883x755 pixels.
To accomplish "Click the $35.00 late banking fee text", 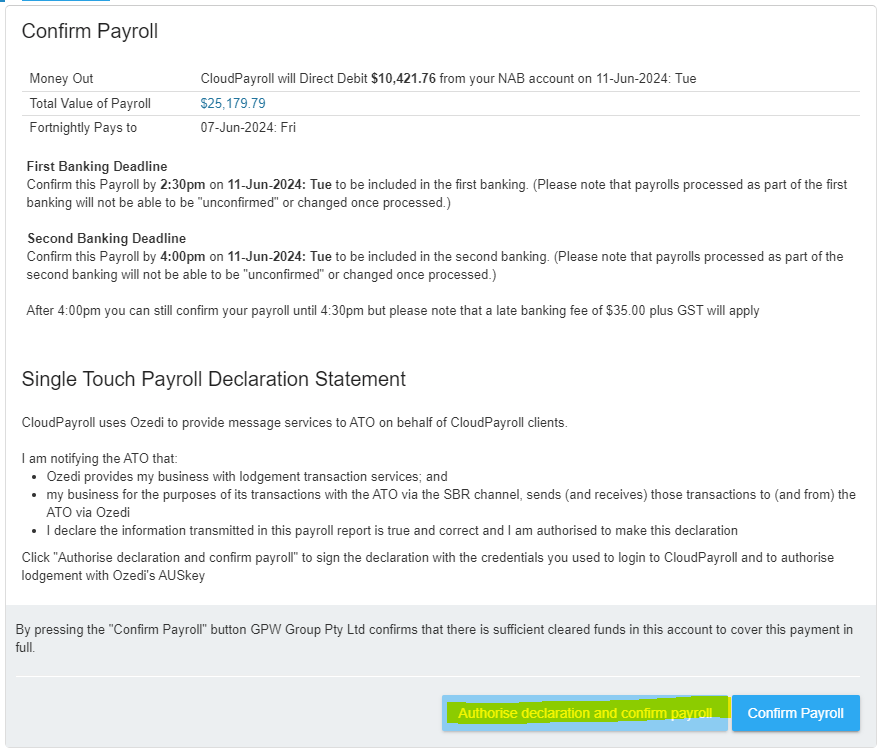I will (626, 311).
